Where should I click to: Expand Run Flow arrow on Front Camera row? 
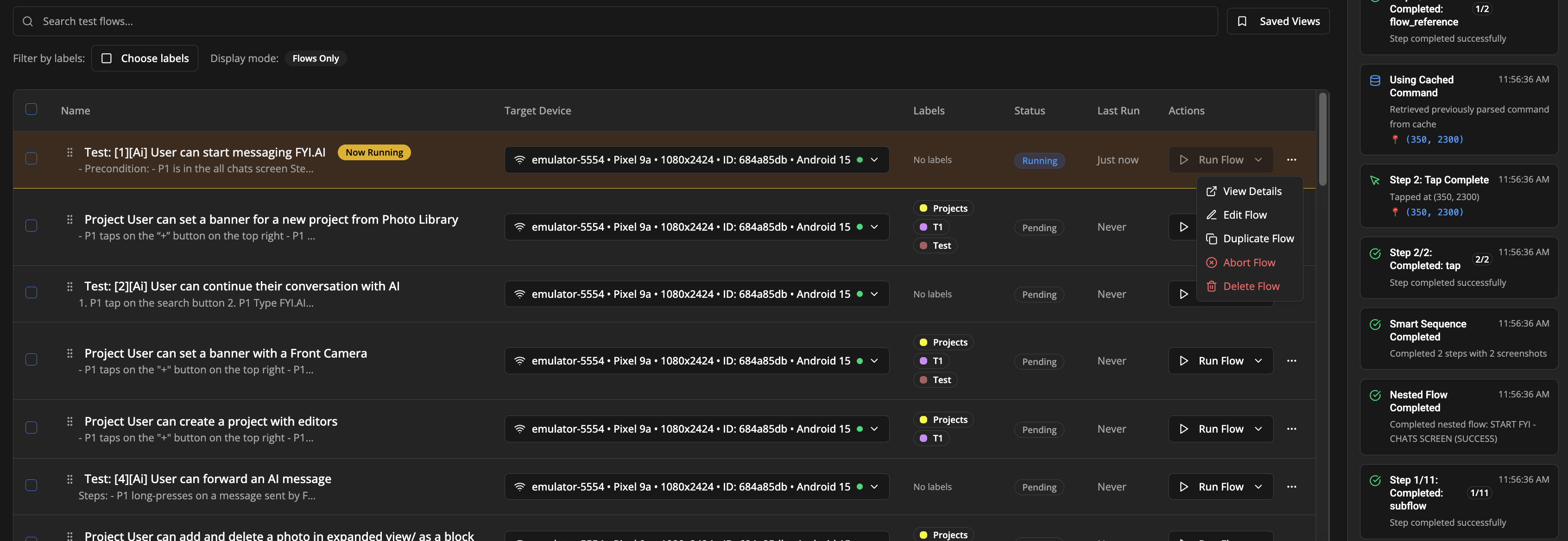(x=1258, y=361)
